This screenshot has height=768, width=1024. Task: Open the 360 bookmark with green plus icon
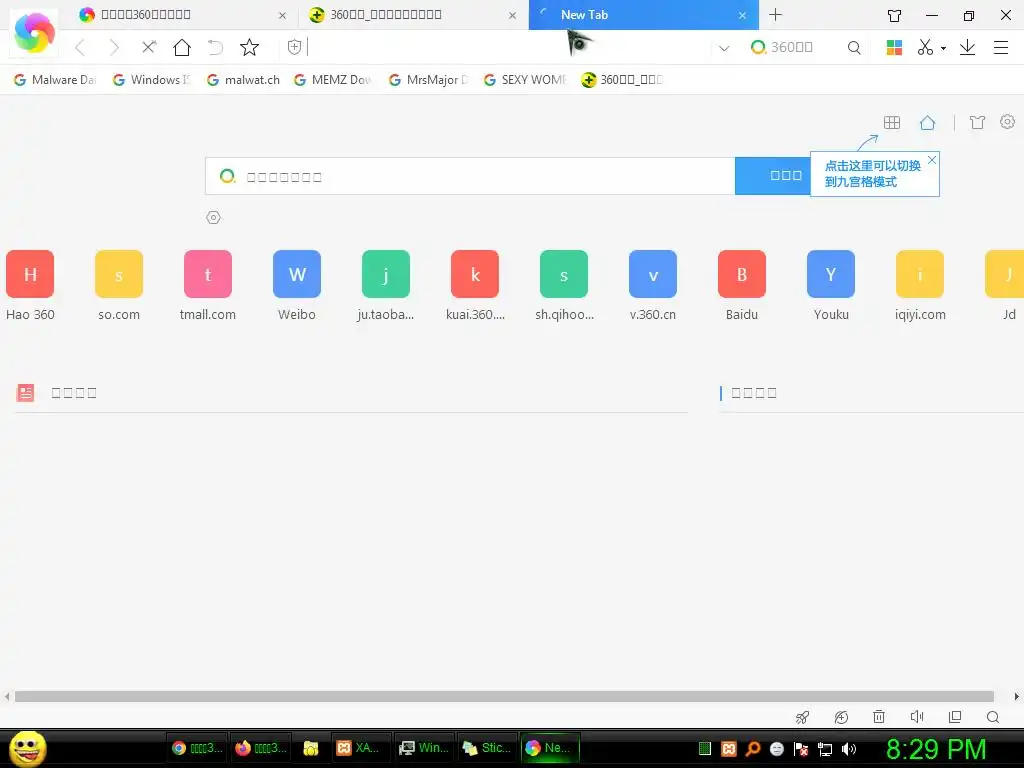point(622,80)
